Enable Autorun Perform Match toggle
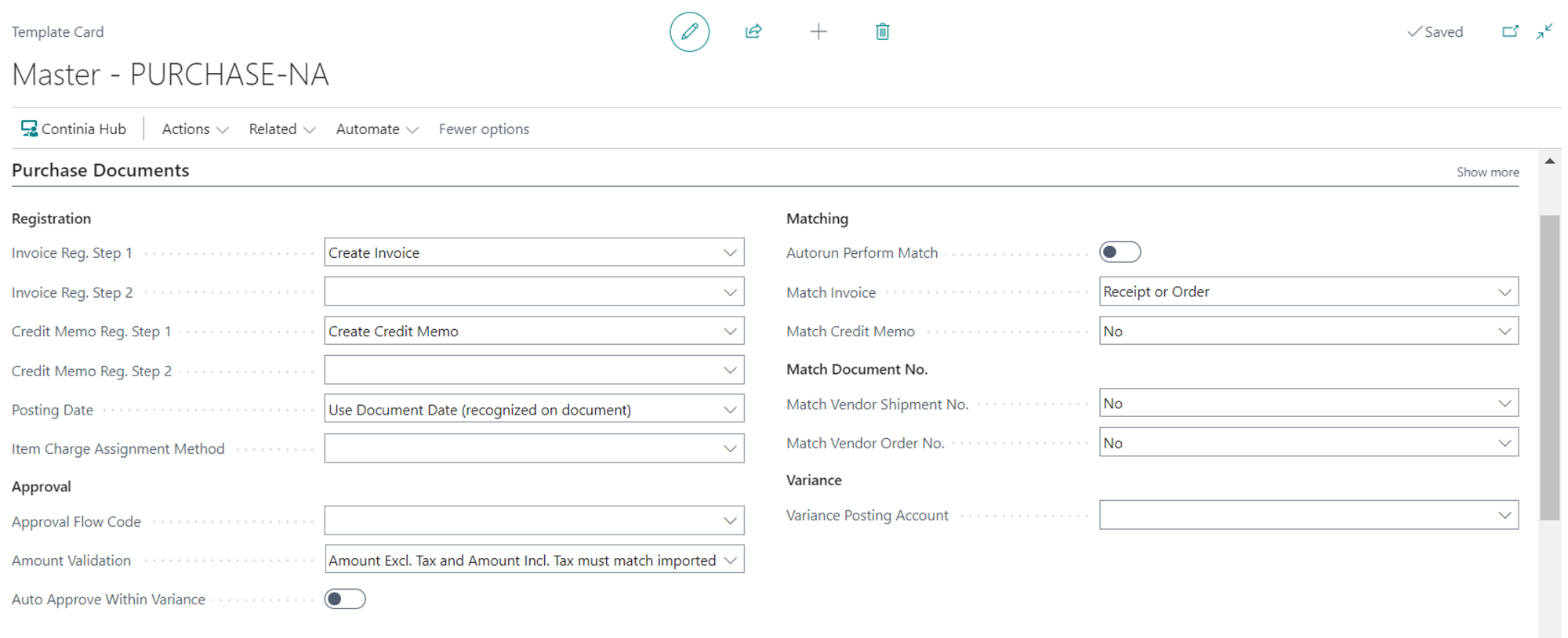Viewport: 1568px width, 638px height. (x=1120, y=252)
